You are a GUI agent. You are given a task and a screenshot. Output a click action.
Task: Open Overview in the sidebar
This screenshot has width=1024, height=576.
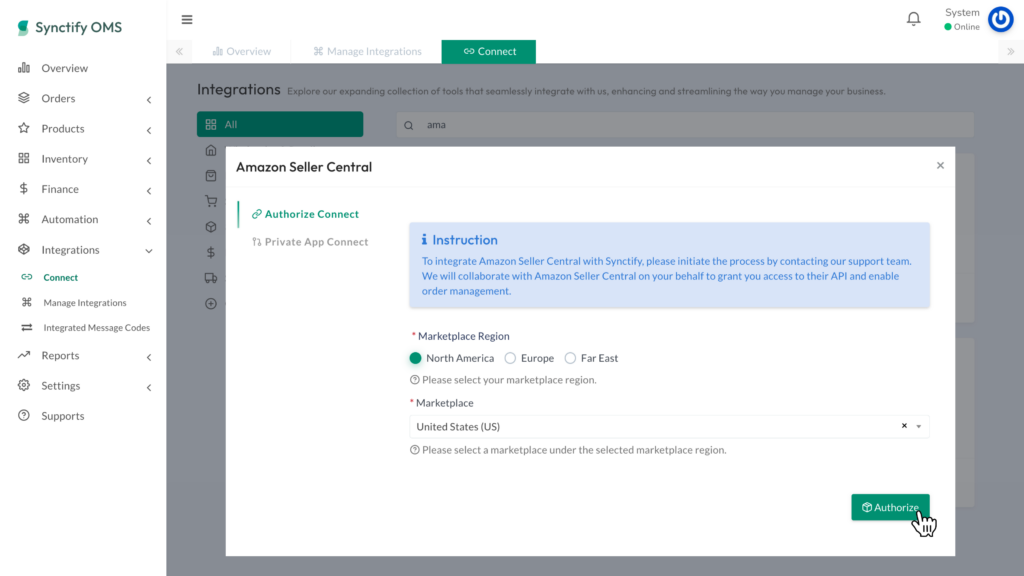click(65, 68)
